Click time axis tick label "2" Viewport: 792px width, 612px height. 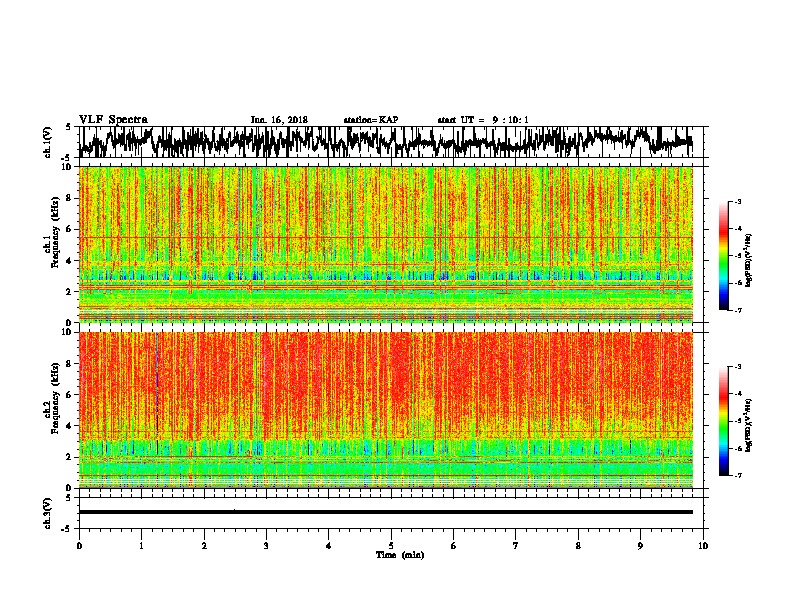(x=204, y=546)
